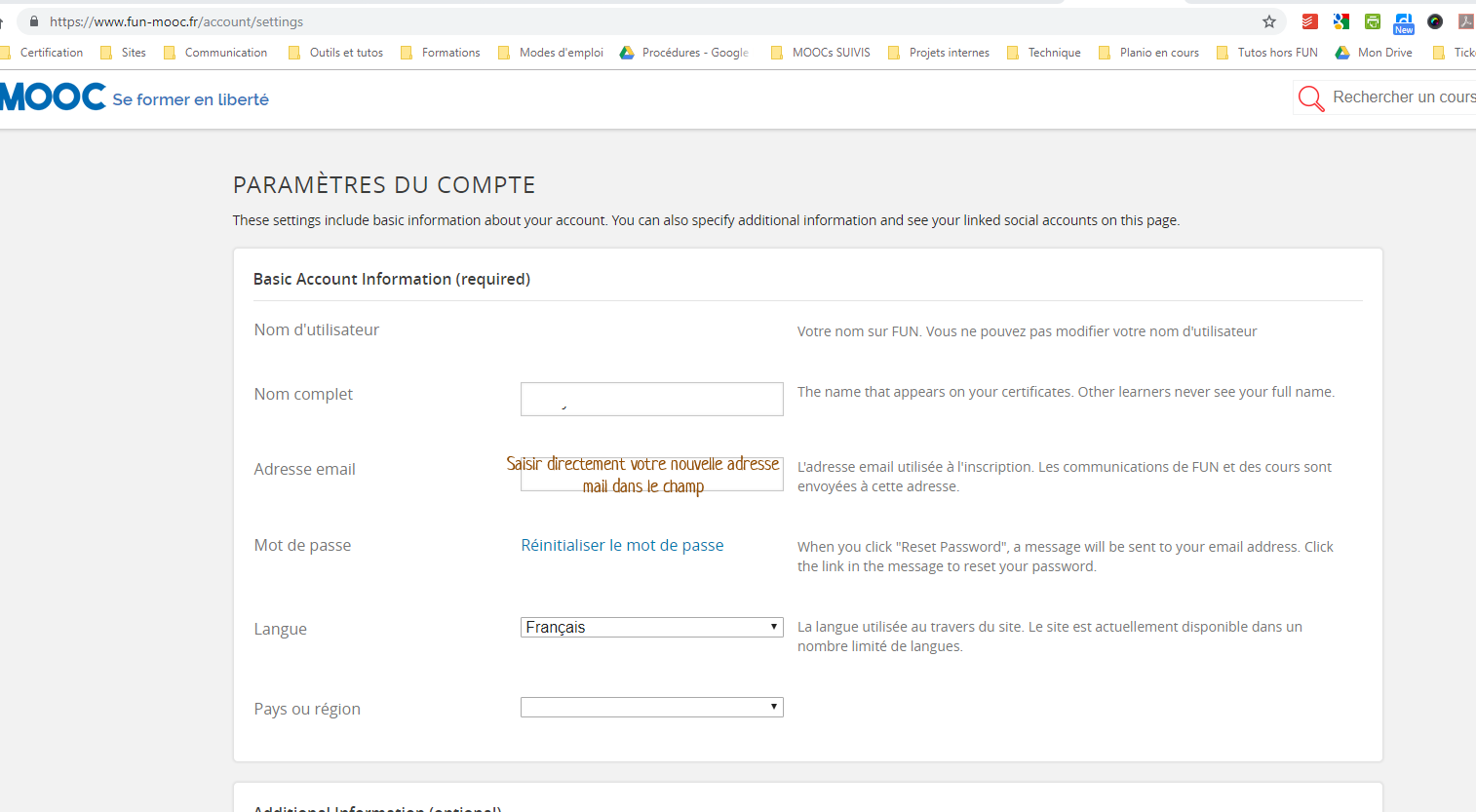
Task: Open the Langue dropdown showing Français
Action: (652, 627)
